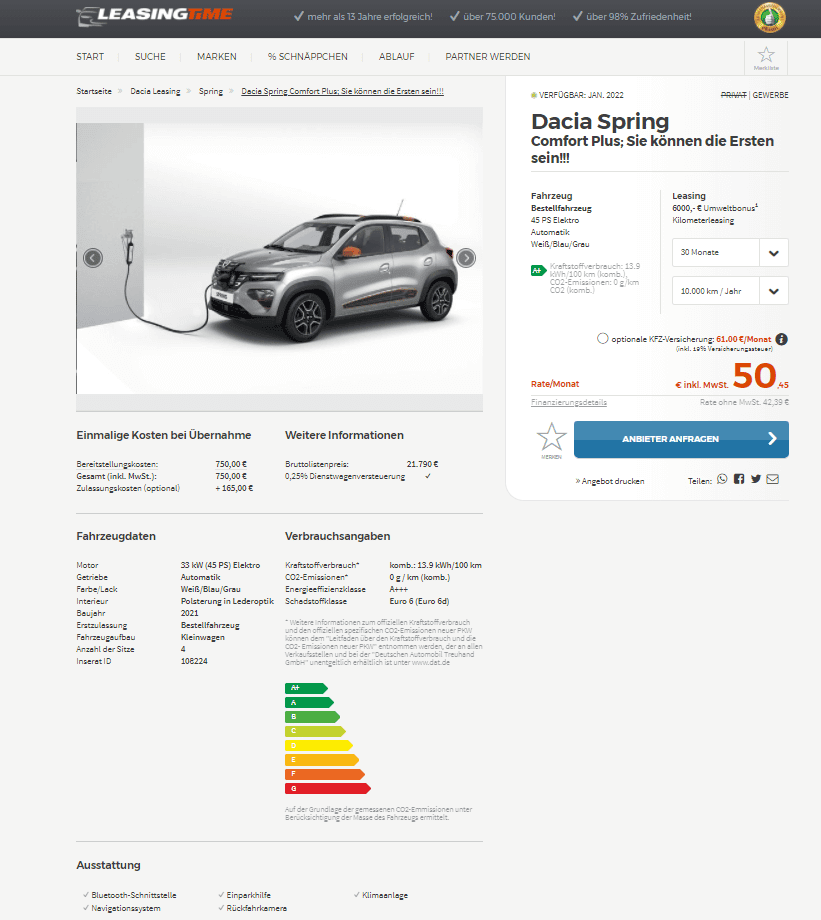Show next car image arrow
The height and width of the screenshot is (920, 821).
point(466,258)
